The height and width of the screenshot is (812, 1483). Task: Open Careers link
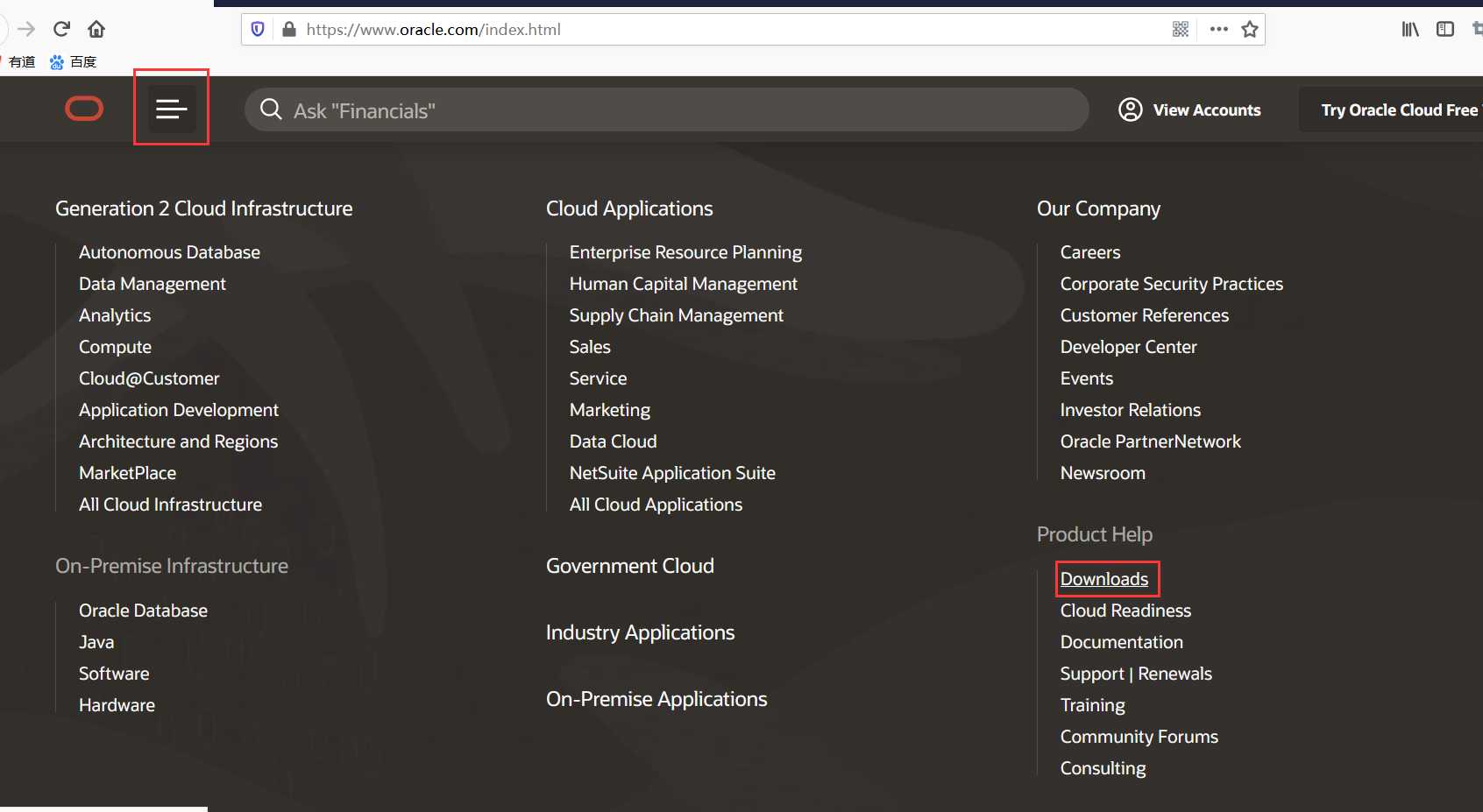pos(1090,252)
